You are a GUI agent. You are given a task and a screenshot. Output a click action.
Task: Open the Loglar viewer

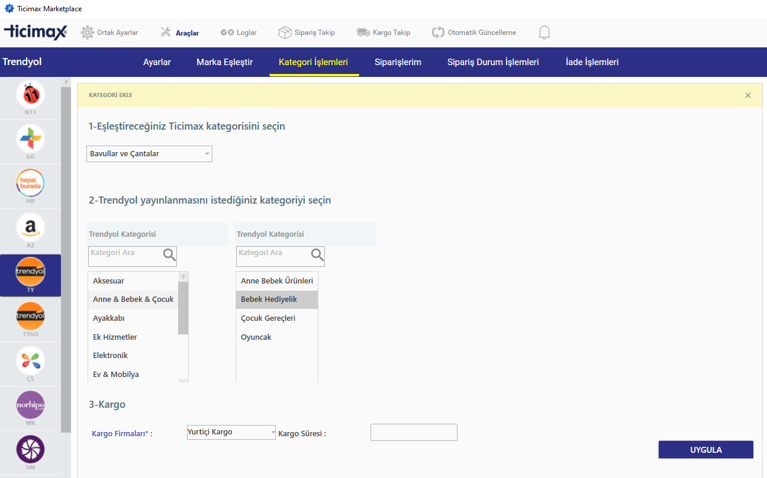(238, 32)
